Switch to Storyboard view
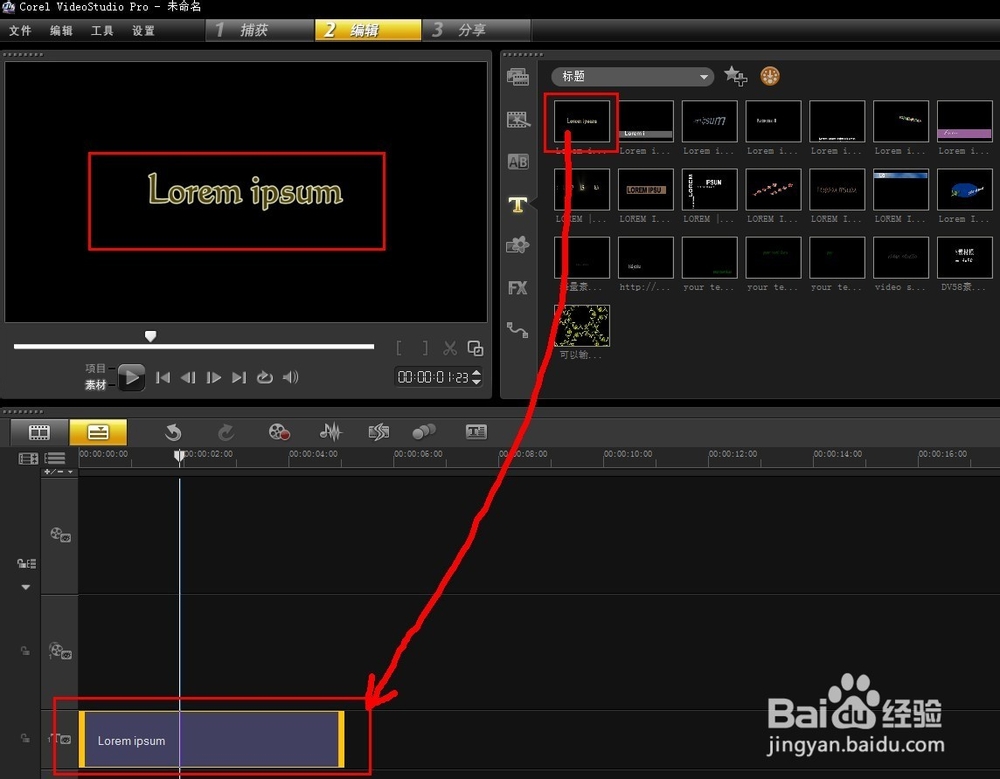1000x779 pixels. [x=39, y=432]
